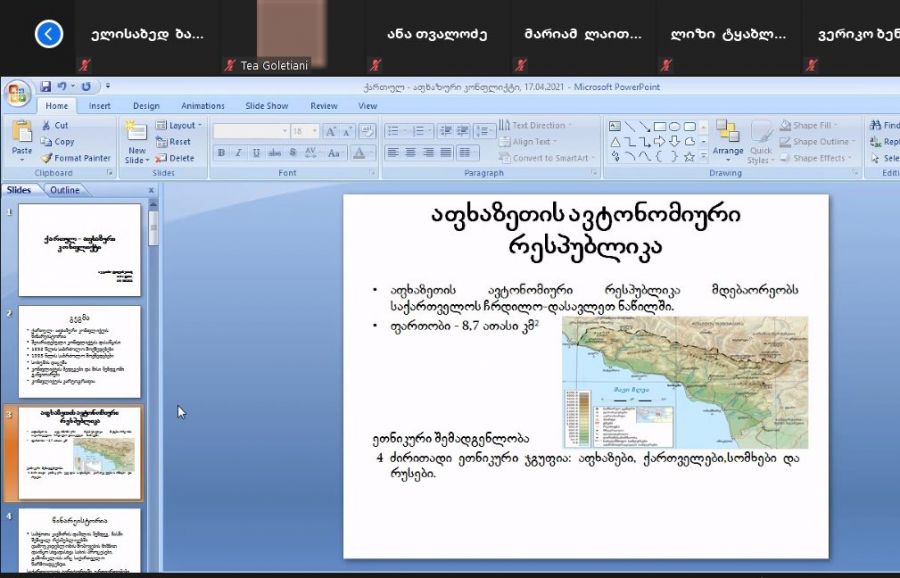Toggle Italic formatting
This screenshot has width=900, height=578.
239,153
